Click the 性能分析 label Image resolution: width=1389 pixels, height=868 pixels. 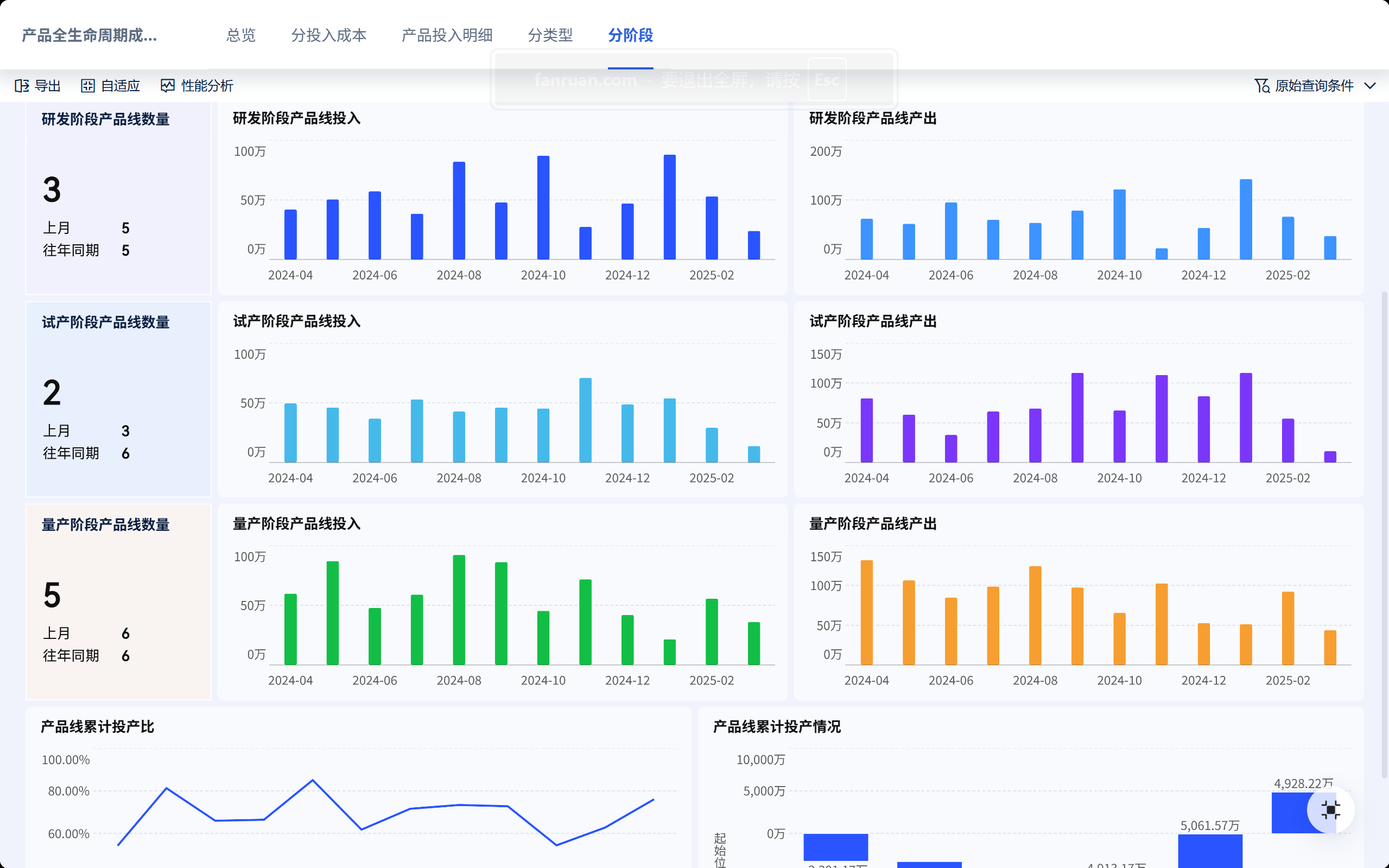(x=207, y=86)
